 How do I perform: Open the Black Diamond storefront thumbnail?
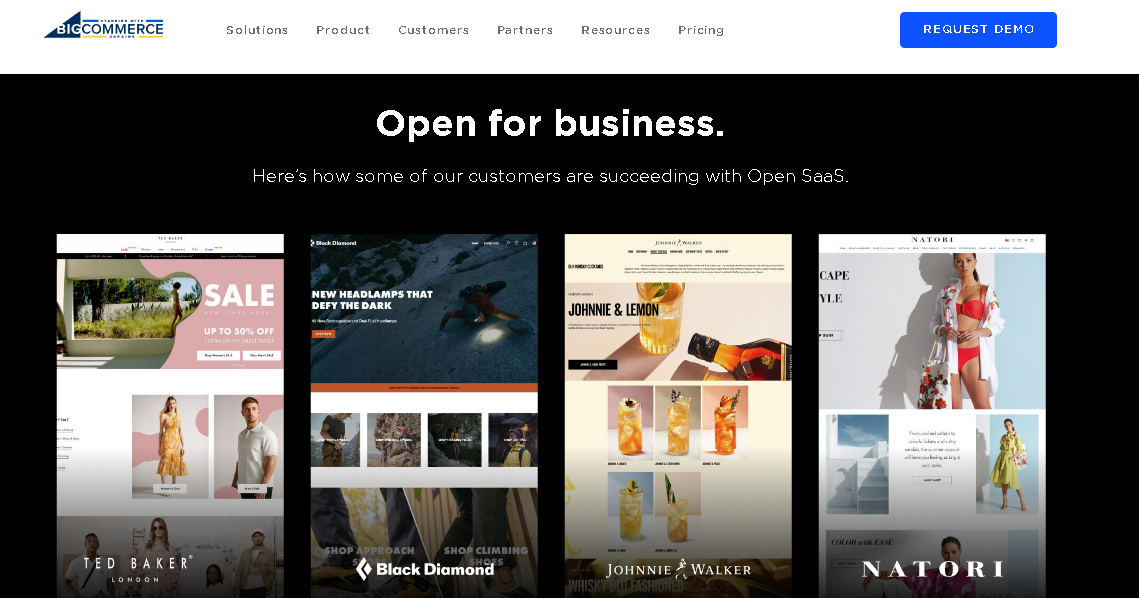click(424, 416)
